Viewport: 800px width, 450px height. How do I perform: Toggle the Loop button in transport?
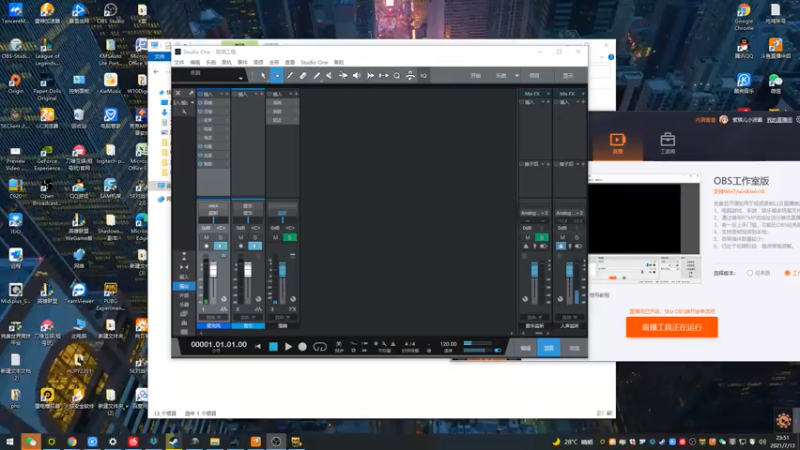[320, 346]
